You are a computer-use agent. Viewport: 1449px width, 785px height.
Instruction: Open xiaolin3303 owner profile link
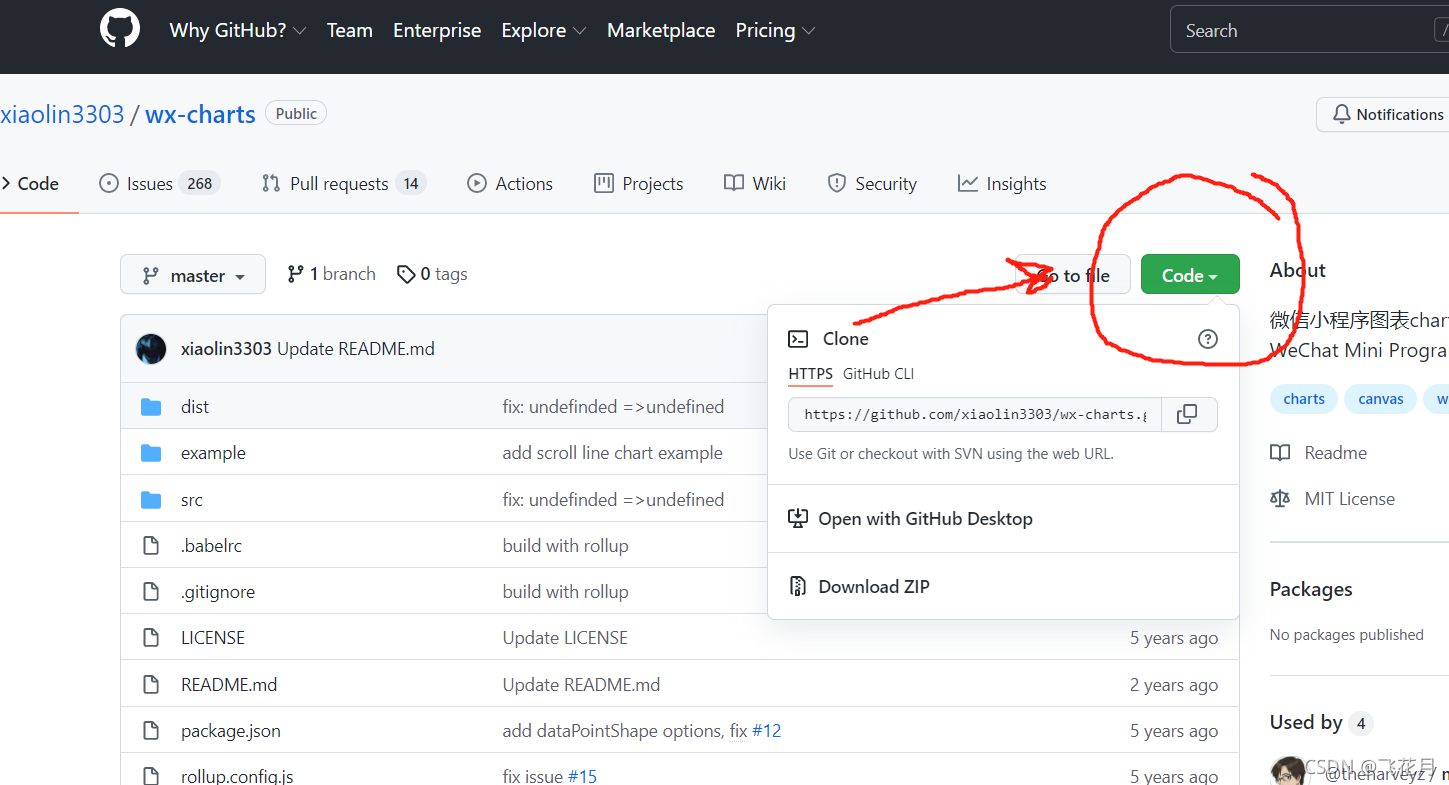point(62,114)
